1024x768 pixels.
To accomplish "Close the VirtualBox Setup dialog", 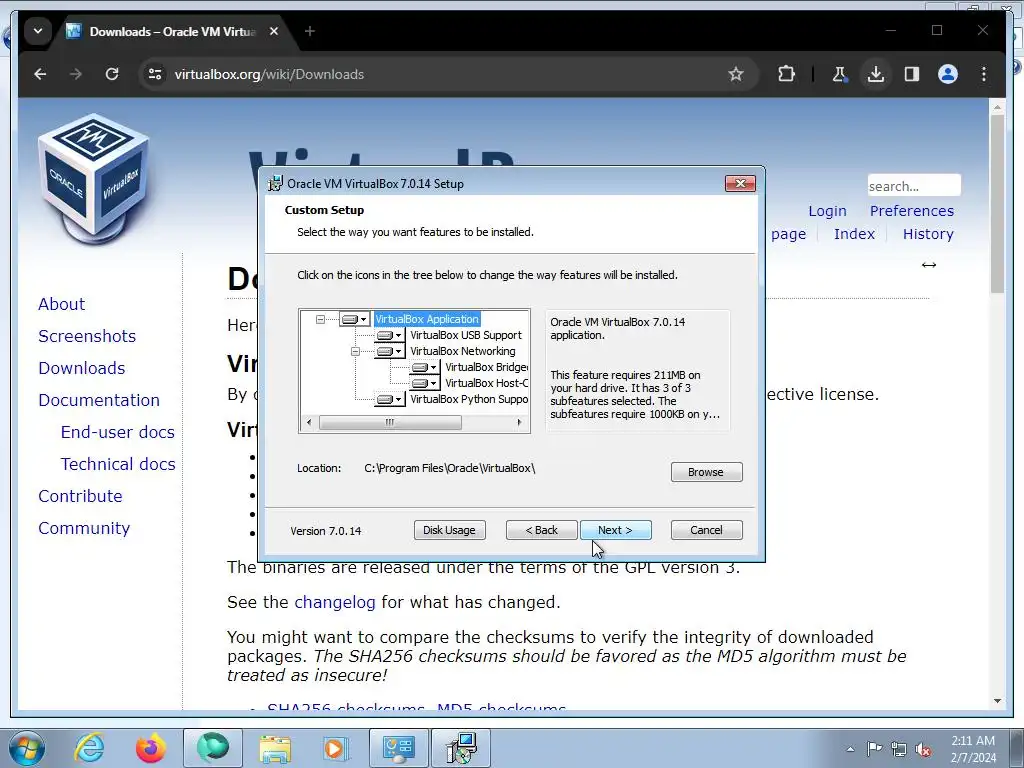I will (740, 184).
